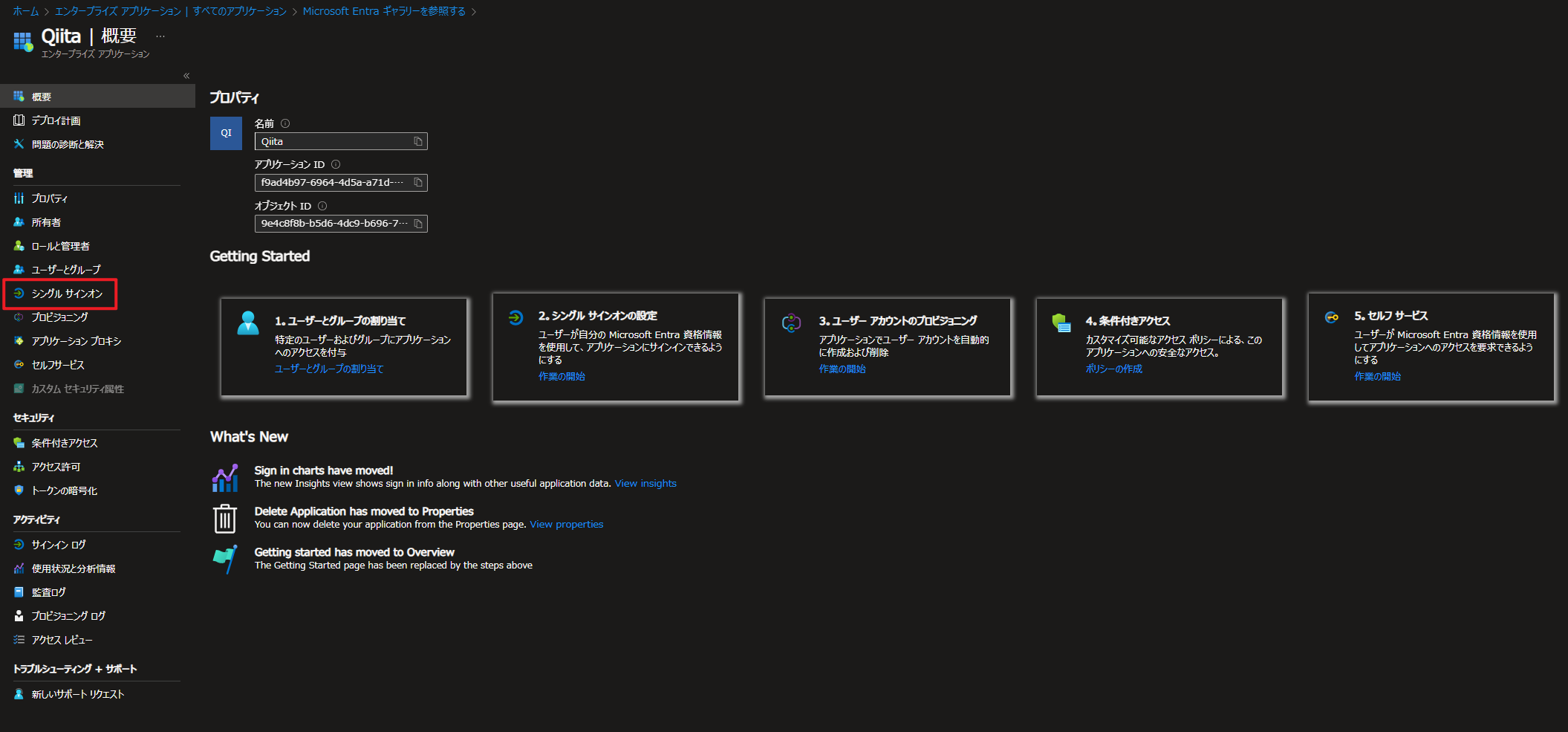Screen dimensions: 1568x732
Task: Open the Qiita overview ellipsis menu
Action: point(160,36)
